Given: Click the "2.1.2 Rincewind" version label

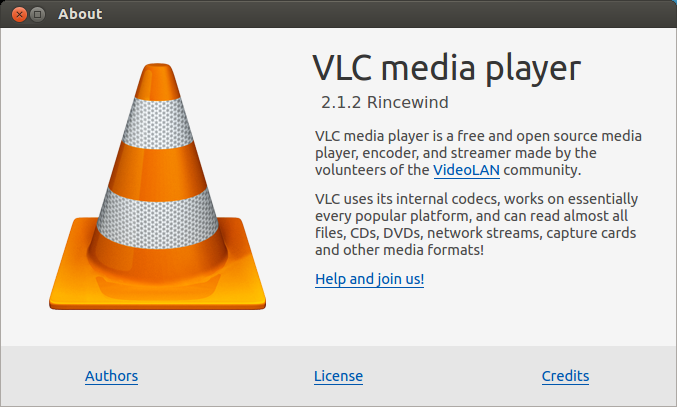Looking at the screenshot, I should 385,103.
